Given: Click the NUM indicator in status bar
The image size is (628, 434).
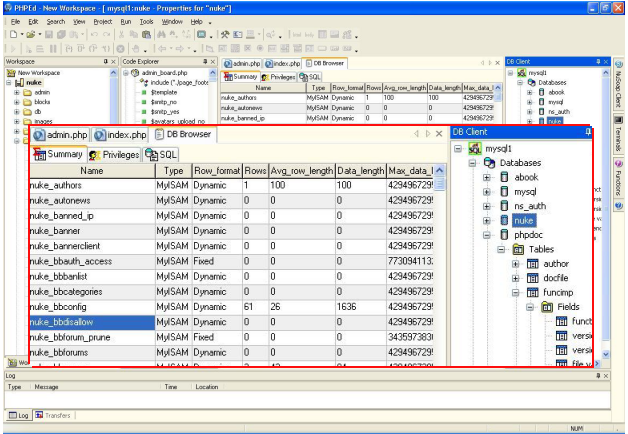Looking at the screenshot, I should 576,428.
